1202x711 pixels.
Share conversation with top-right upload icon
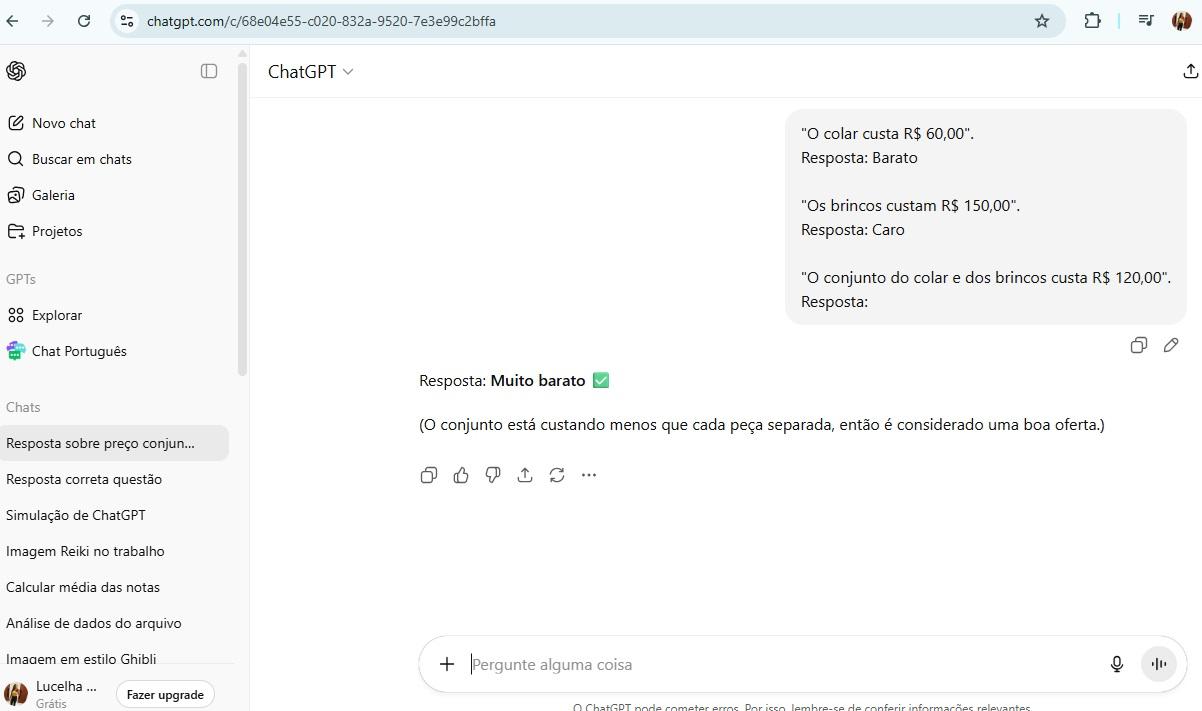1190,71
